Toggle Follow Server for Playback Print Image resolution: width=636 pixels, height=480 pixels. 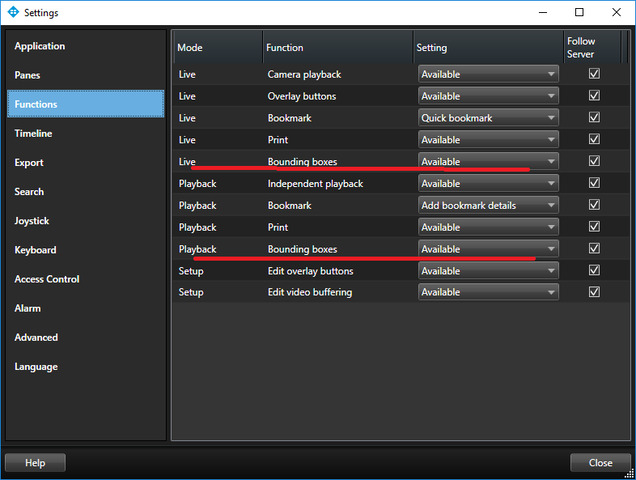click(x=594, y=227)
